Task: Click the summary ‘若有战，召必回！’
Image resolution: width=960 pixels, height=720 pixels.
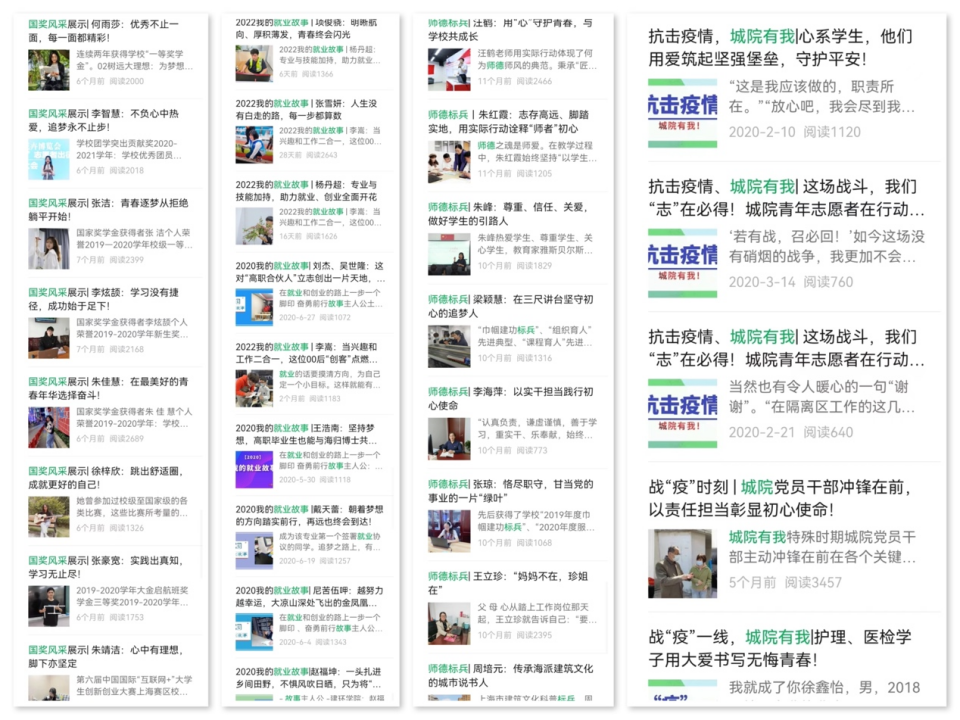Action: [x=827, y=246]
